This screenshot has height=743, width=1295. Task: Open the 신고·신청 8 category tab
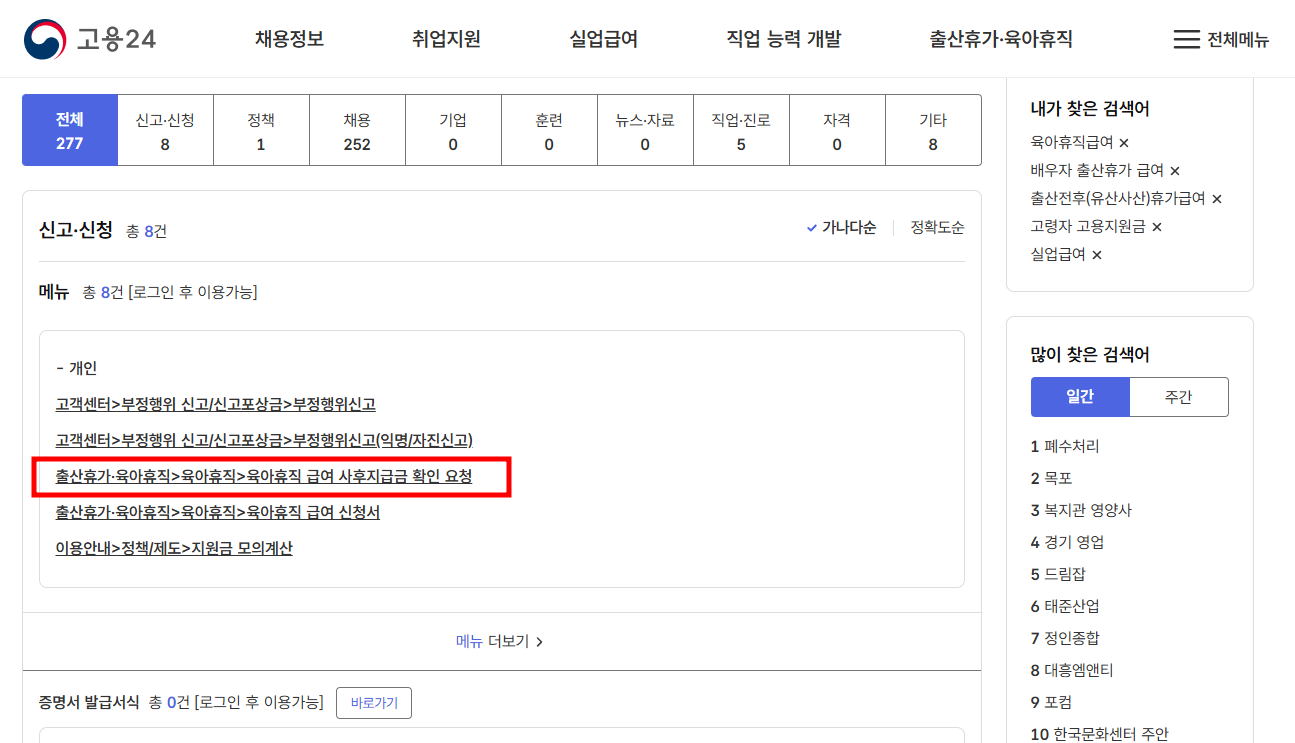[x=165, y=130]
